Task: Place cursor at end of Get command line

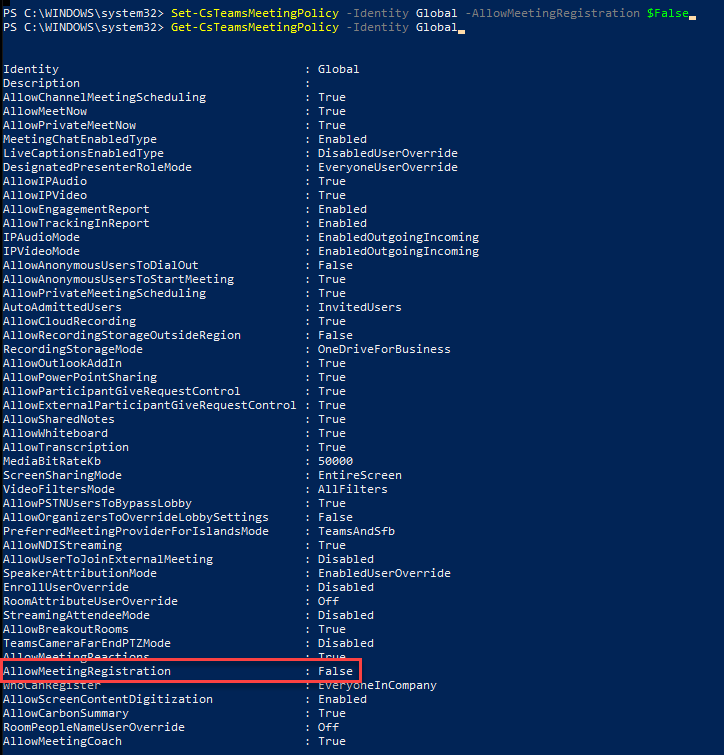Action: coord(461,28)
